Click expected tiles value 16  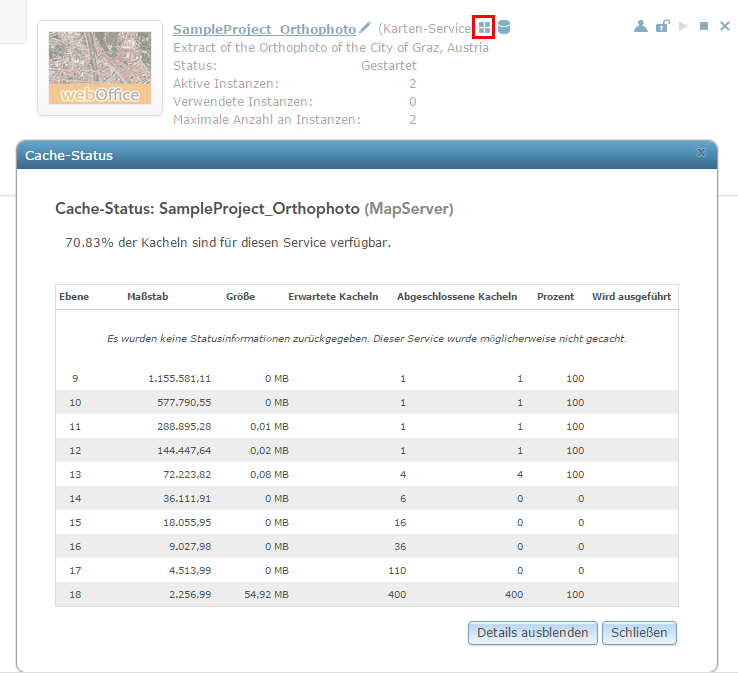(x=400, y=522)
